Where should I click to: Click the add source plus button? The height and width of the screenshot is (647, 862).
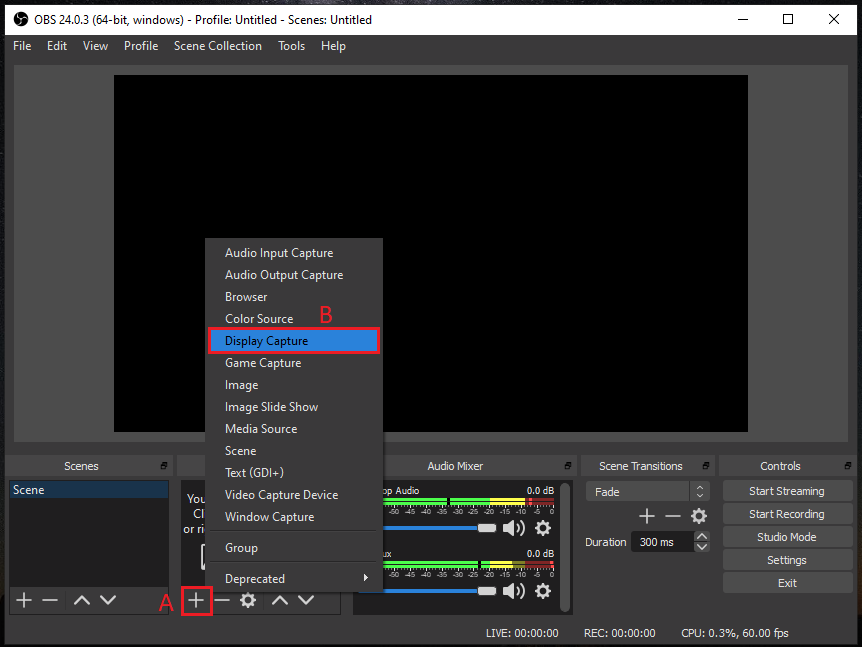pyautogui.click(x=197, y=600)
